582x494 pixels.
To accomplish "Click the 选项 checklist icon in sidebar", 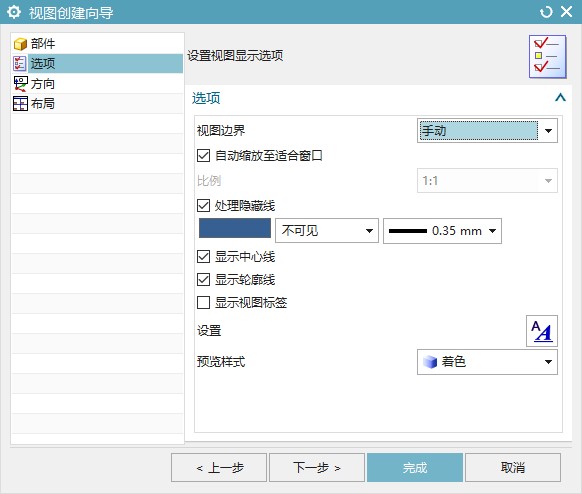I will coord(20,63).
